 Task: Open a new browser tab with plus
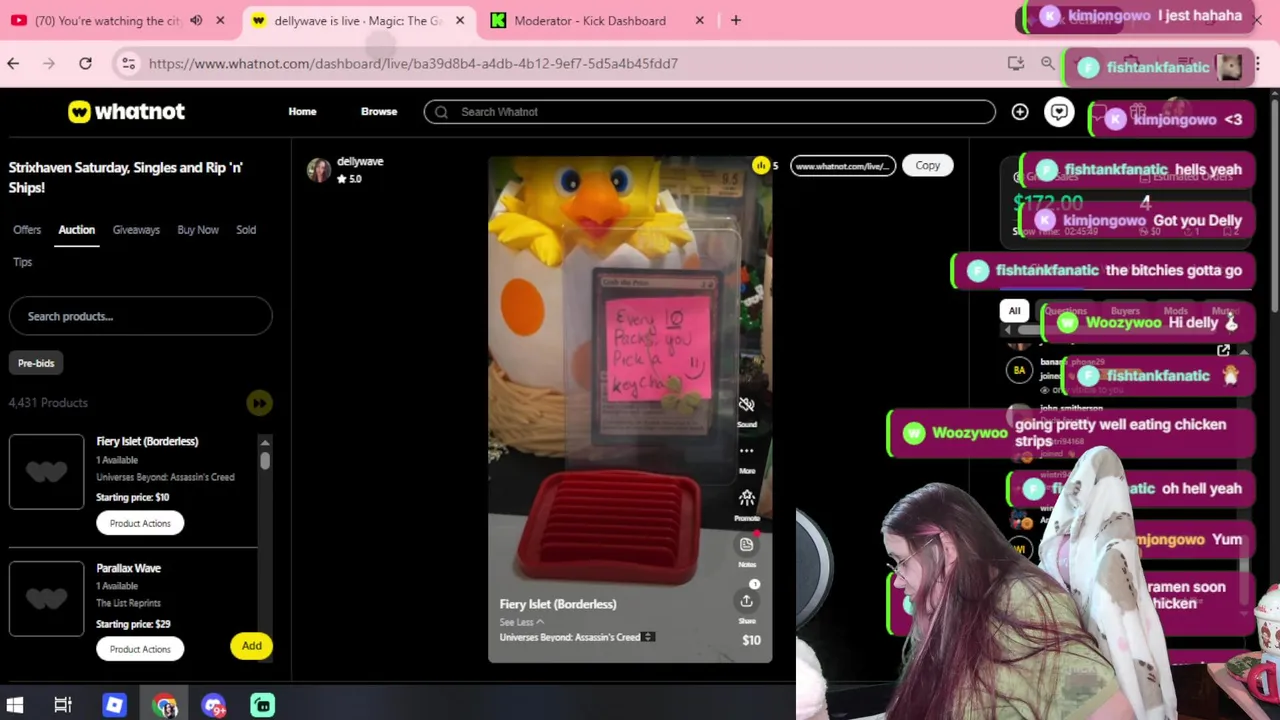(735, 20)
